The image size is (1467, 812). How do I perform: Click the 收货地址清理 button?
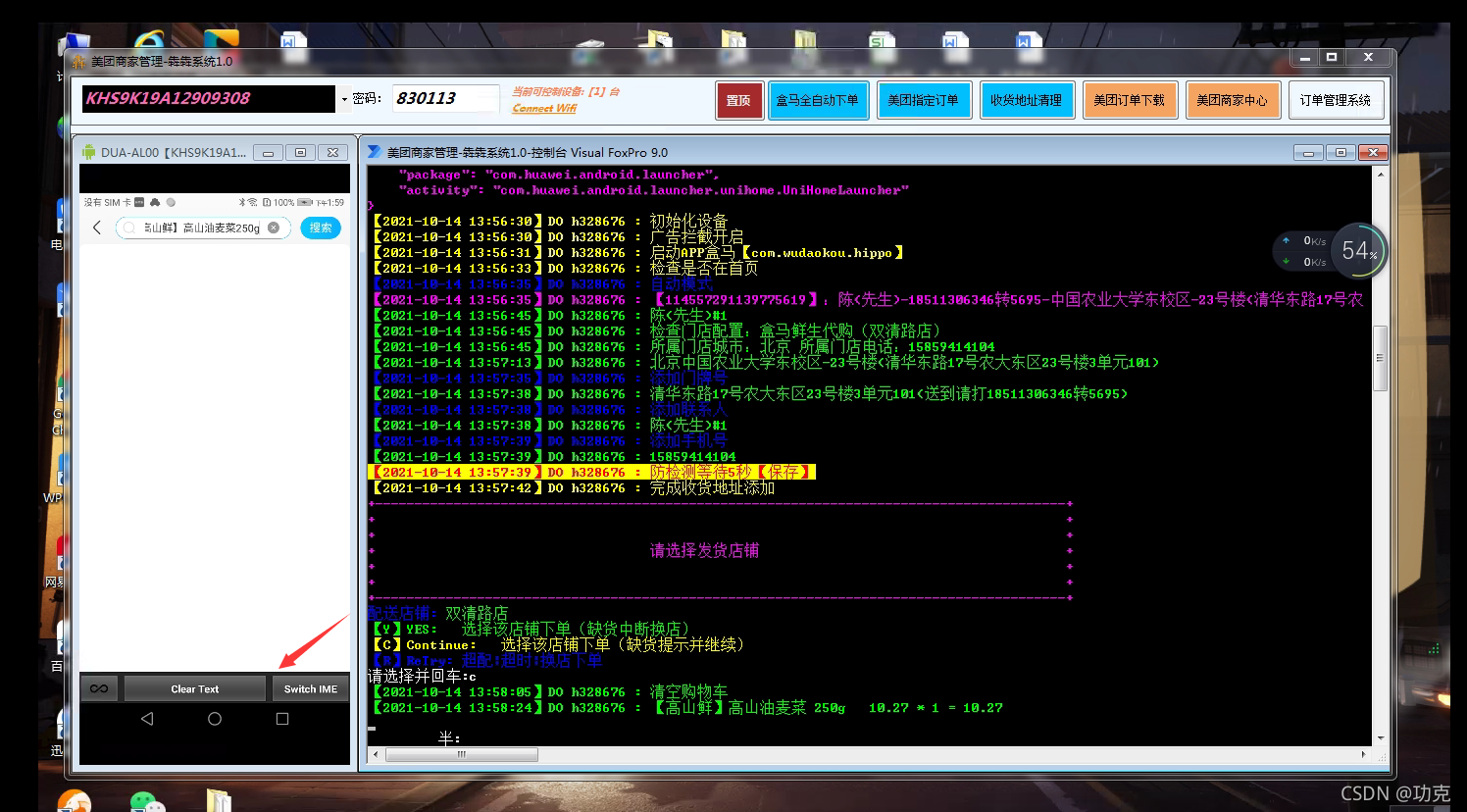pyautogui.click(x=1027, y=100)
